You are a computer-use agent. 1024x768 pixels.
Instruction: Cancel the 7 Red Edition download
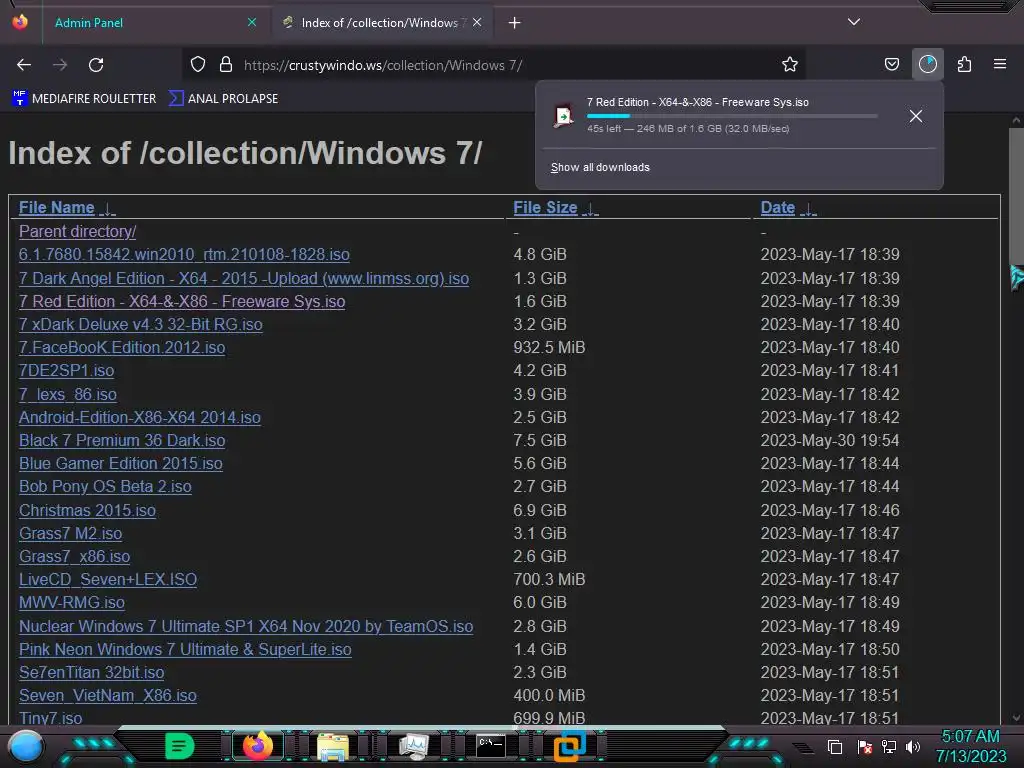[916, 116]
